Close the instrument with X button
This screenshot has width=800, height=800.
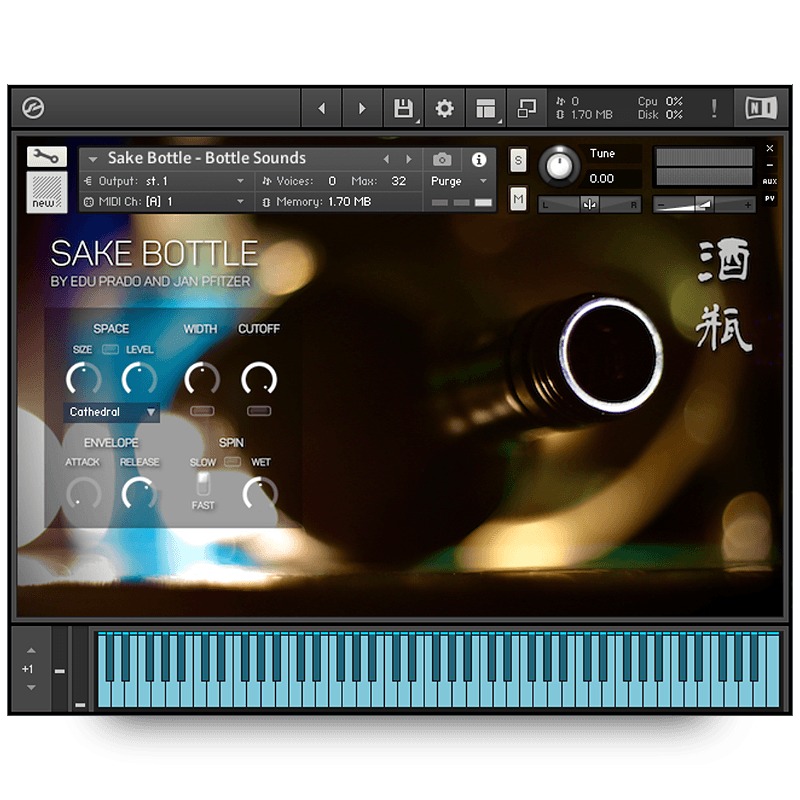point(769,148)
